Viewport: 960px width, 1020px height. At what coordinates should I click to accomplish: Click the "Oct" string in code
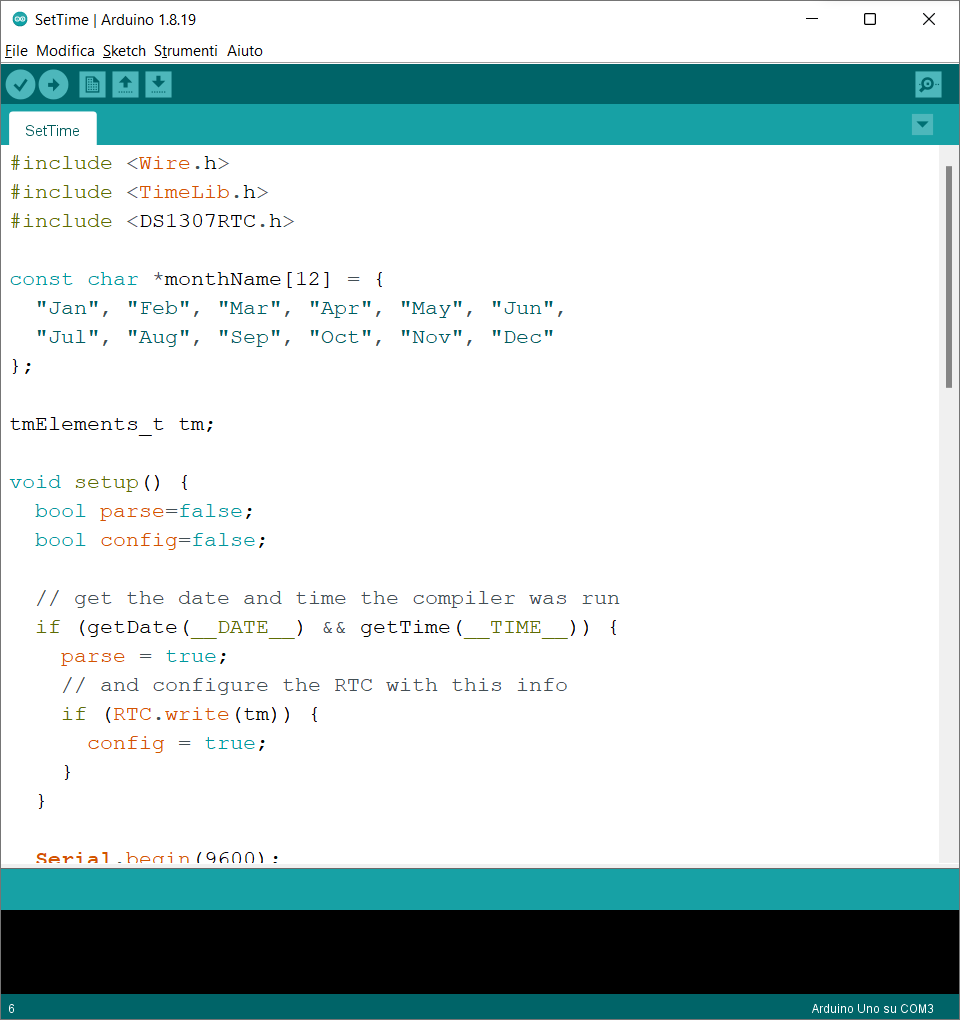pyautogui.click(x=341, y=337)
